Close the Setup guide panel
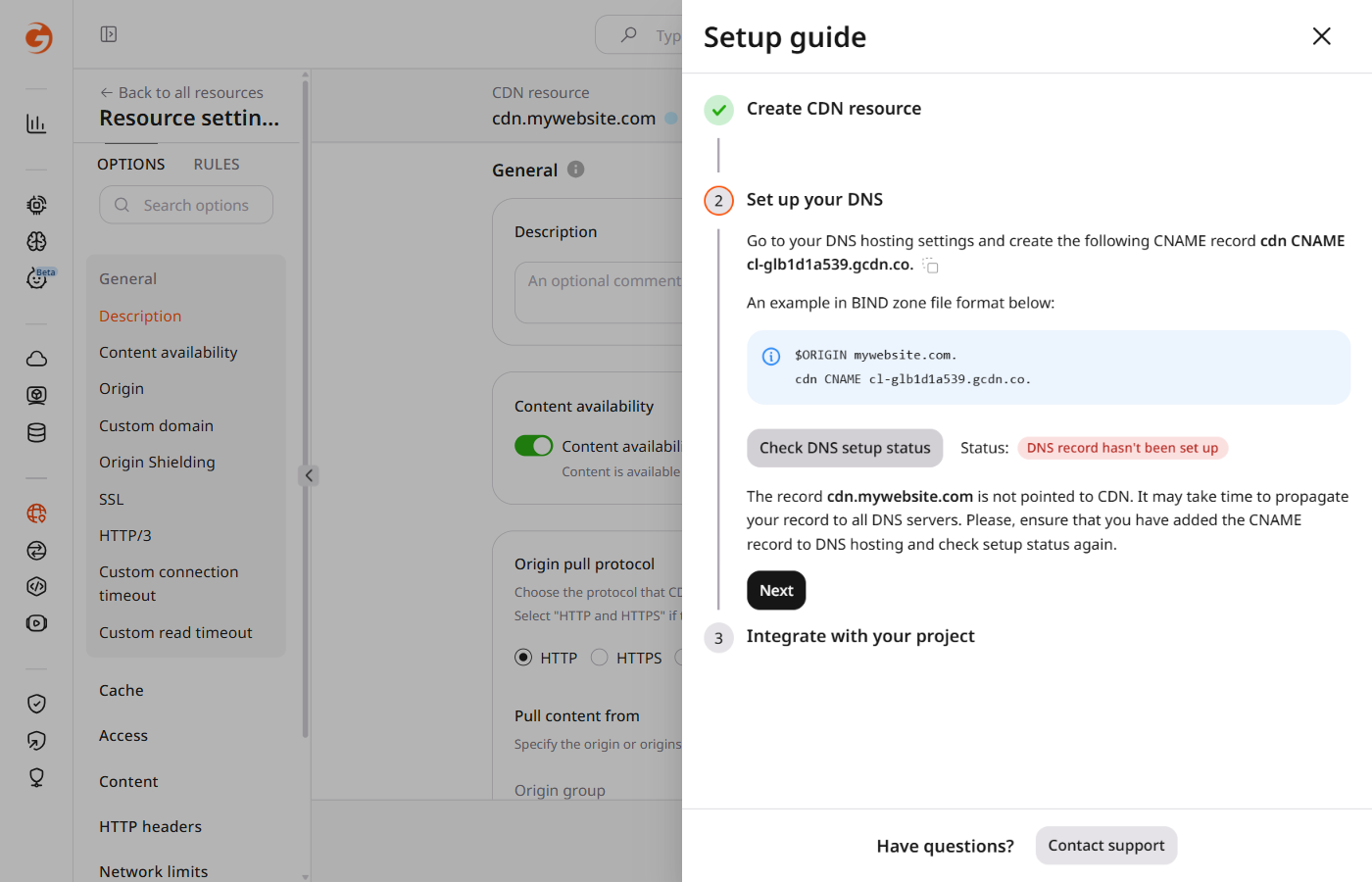Screen dimensions: 1372x882 point(1321,36)
